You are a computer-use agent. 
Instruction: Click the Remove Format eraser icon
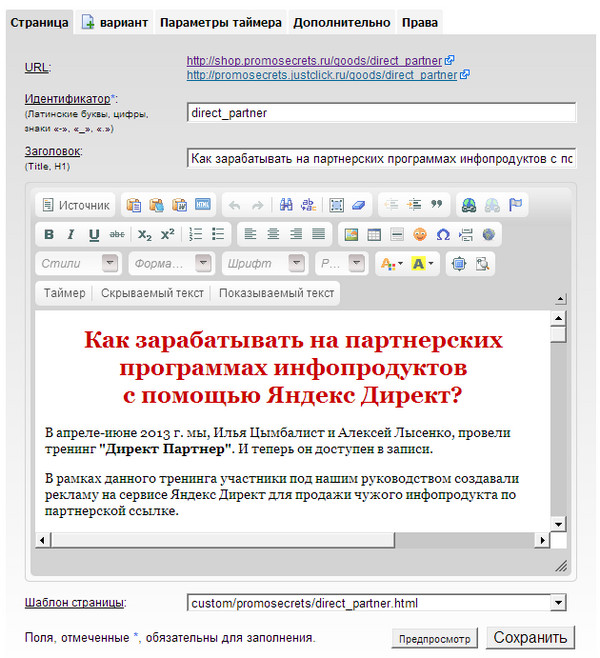coord(359,205)
